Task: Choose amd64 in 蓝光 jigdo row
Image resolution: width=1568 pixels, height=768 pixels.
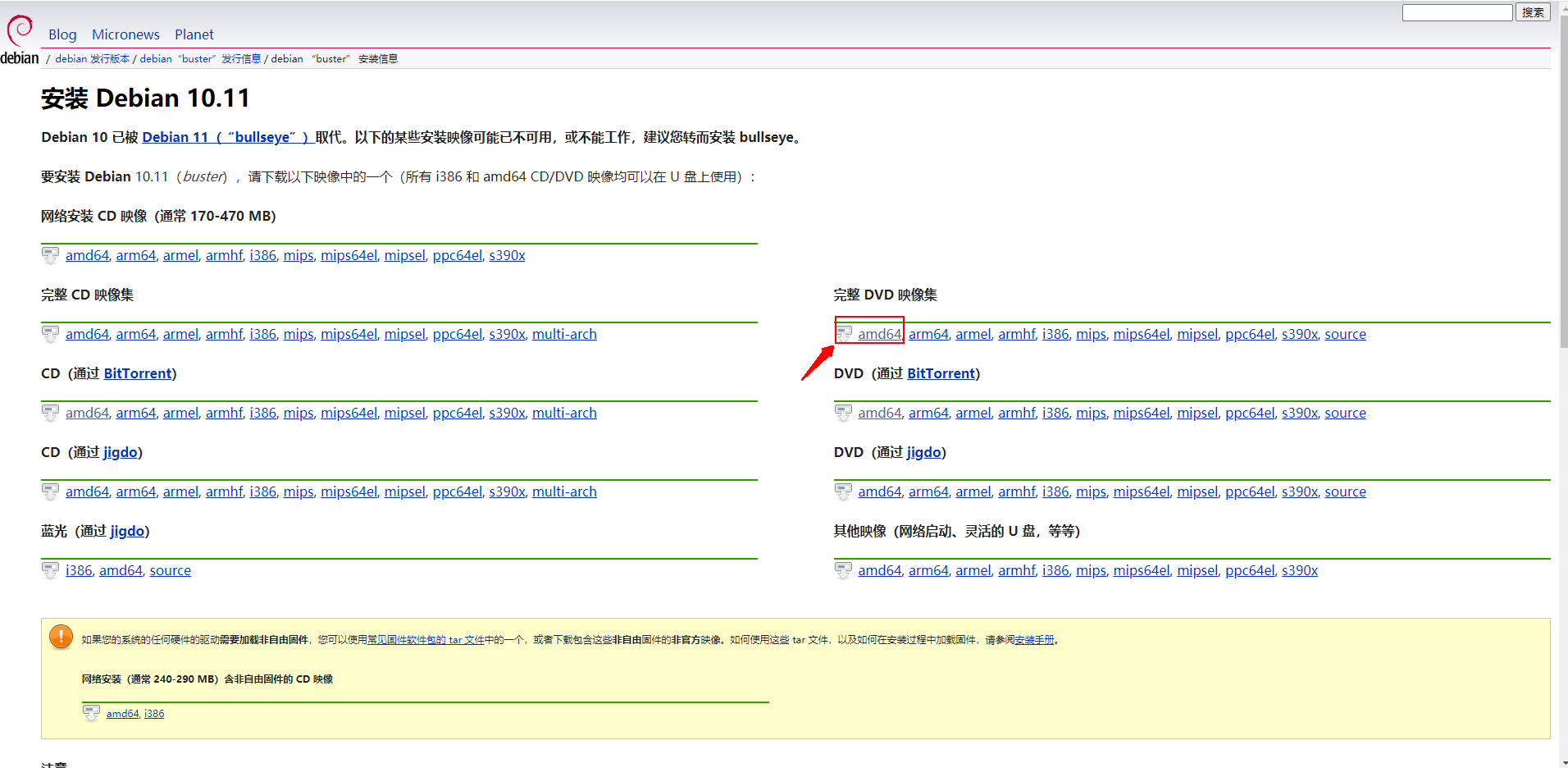Action: 121,570
